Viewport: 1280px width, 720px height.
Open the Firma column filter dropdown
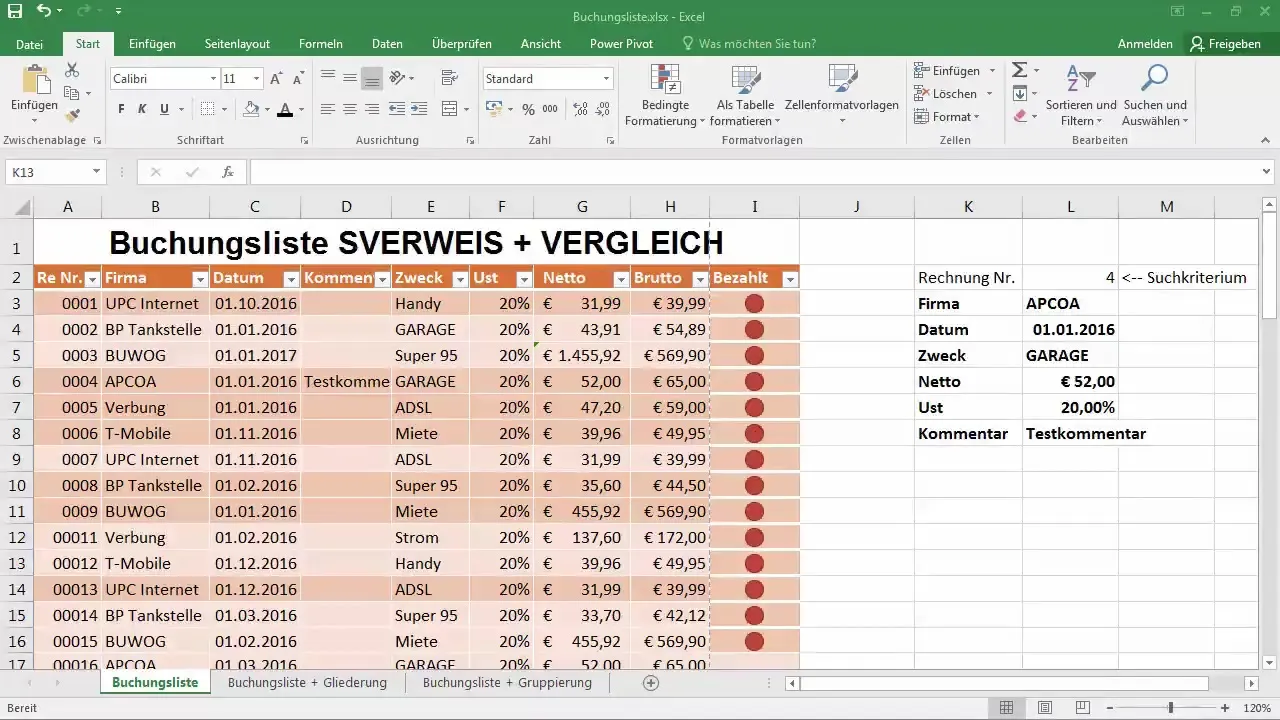(x=200, y=279)
